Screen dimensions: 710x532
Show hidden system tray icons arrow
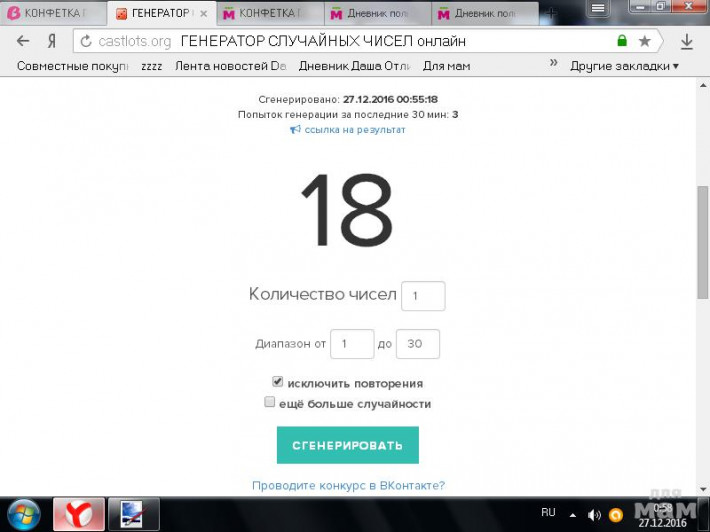click(x=573, y=514)
